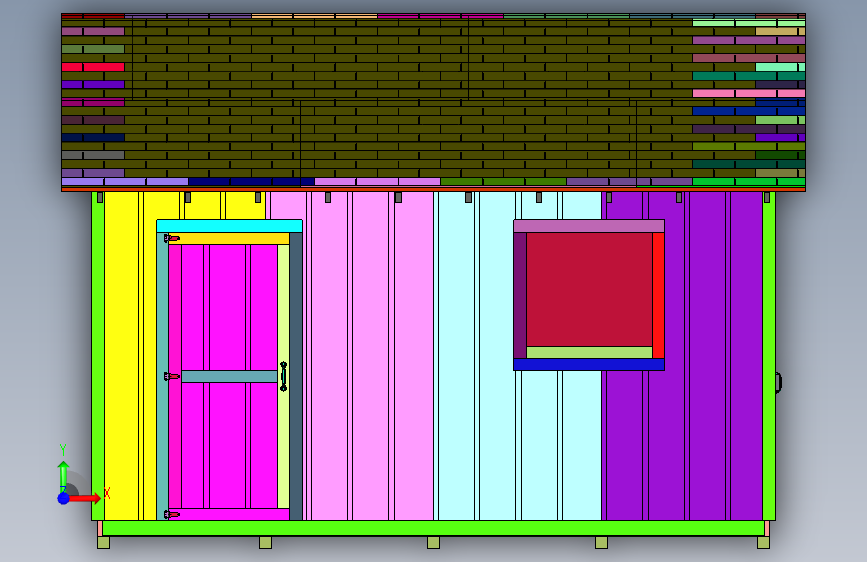Select the bright red shingle on the roof's left edge

pos(93,67)
